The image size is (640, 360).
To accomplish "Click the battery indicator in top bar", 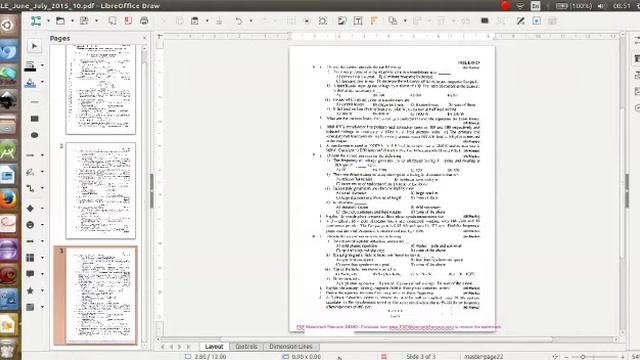I will (x=574, y=6).
